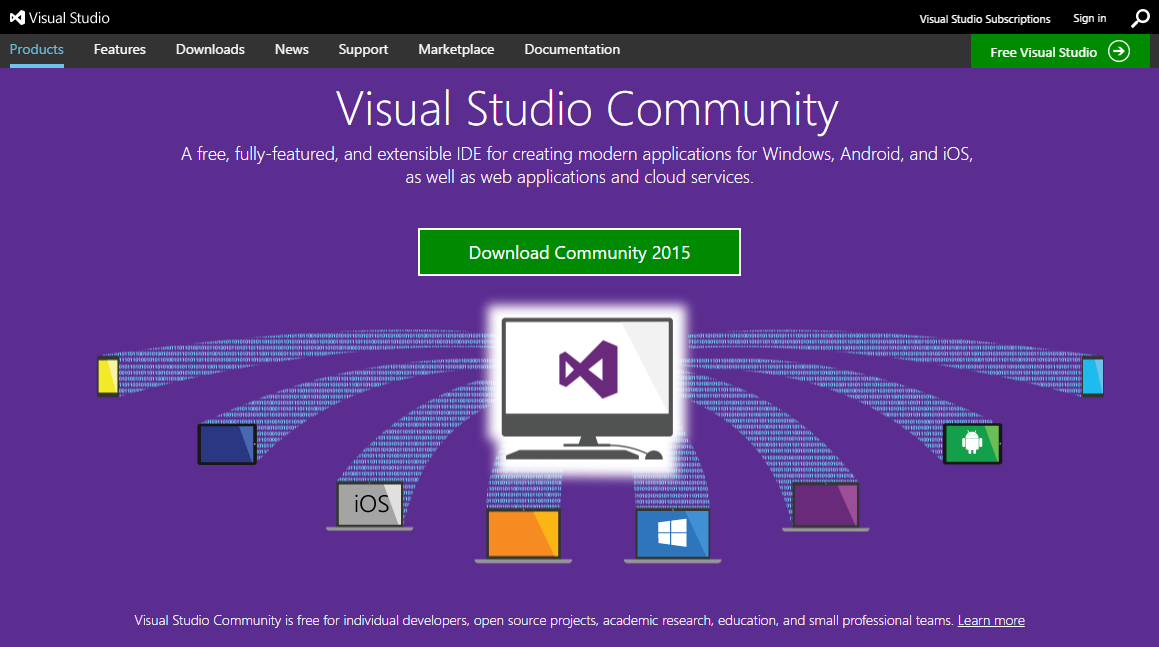Viewport: 1159px width, 647px height.
Task: Click the Free Visual Studio button
Action: tap(1060, 51)
